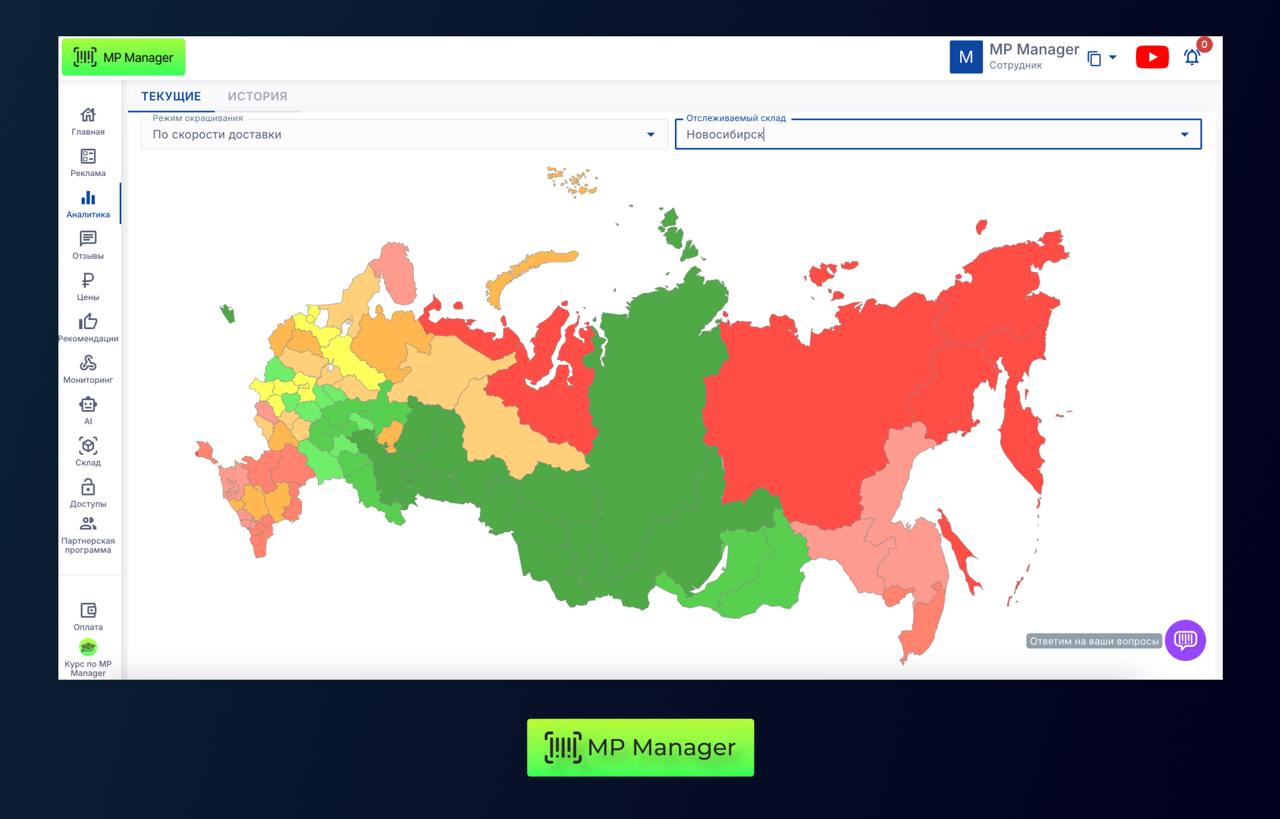Image resolution: width=1280 pixels, height=819 pixels.
Task: Open Отзывы reviews icon
Action: click(x=88, y=240)
